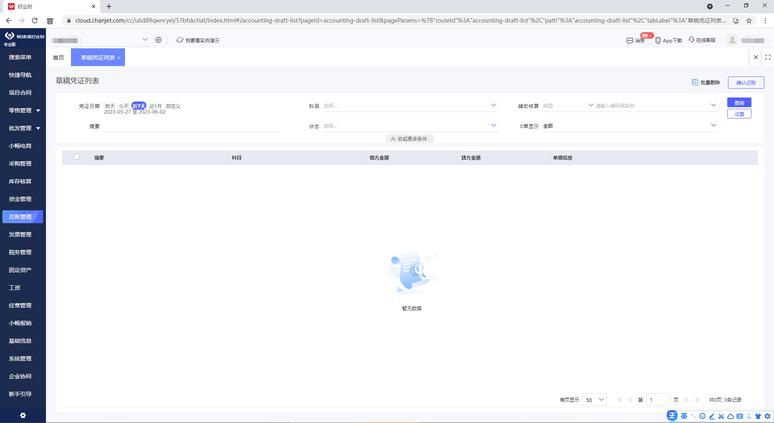
Task: Select the 昨天 date filter
Action: coord(110,106)
